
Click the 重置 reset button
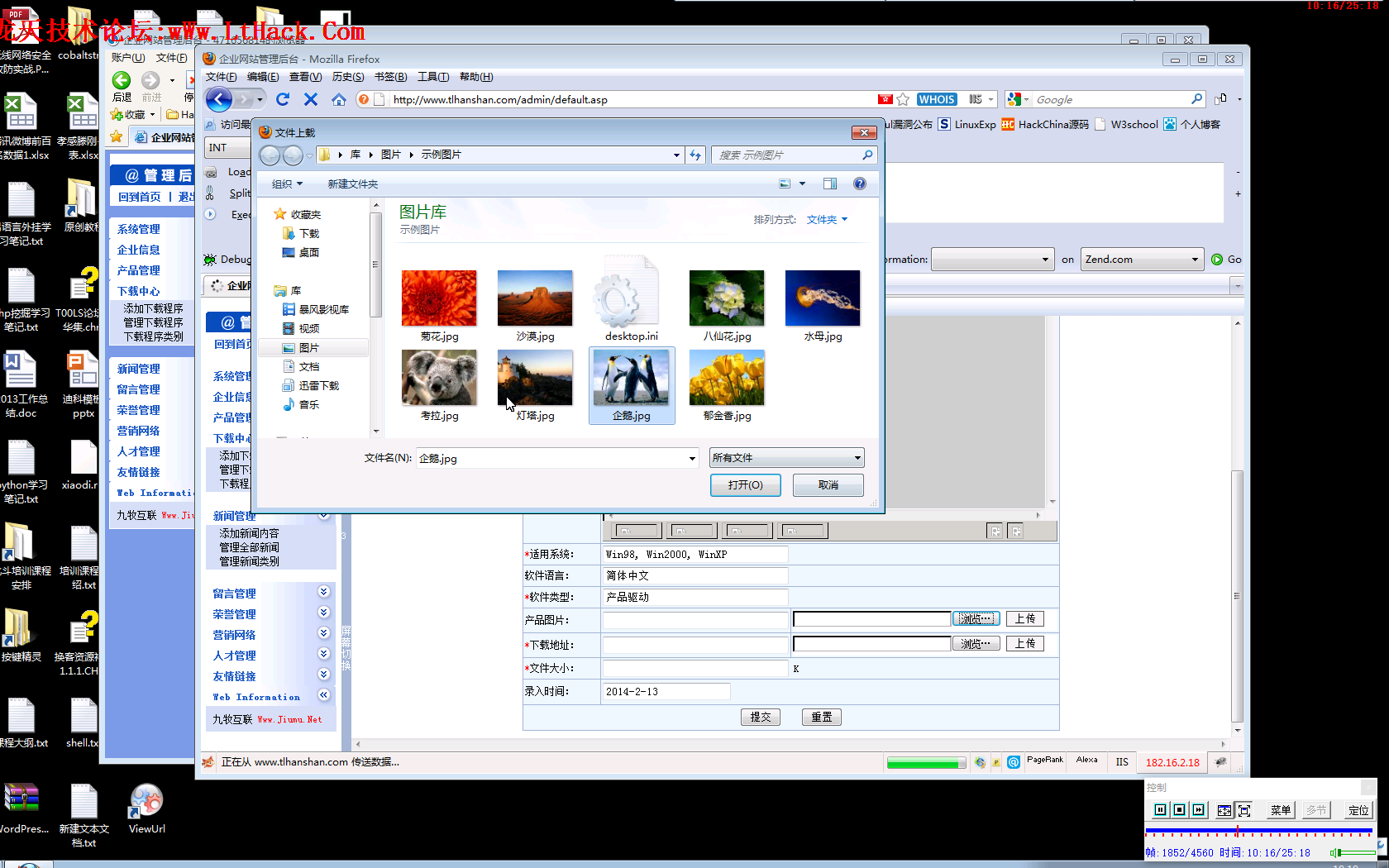822,717
